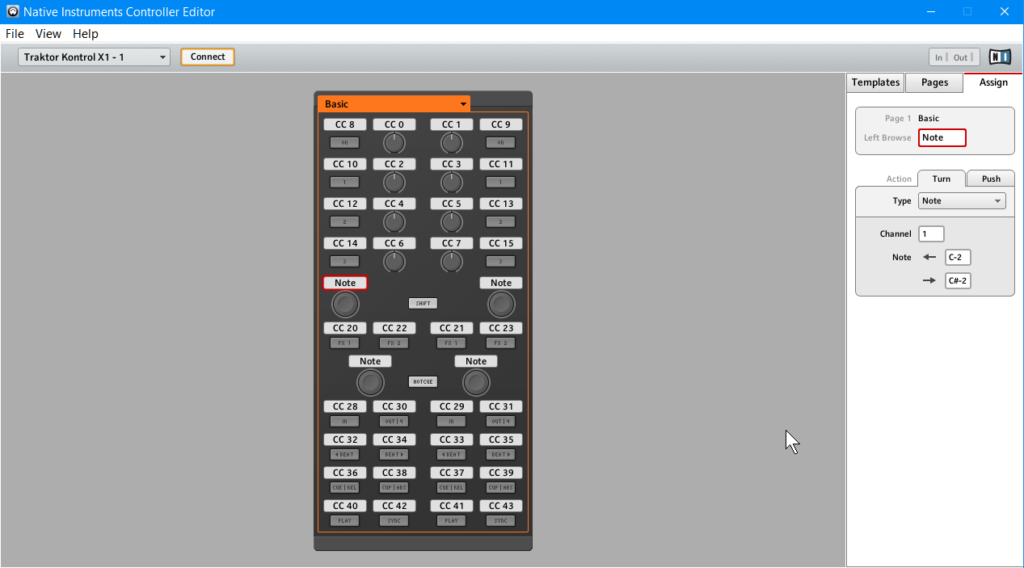Toggle the 3 button under CC 14

(345, 261)
